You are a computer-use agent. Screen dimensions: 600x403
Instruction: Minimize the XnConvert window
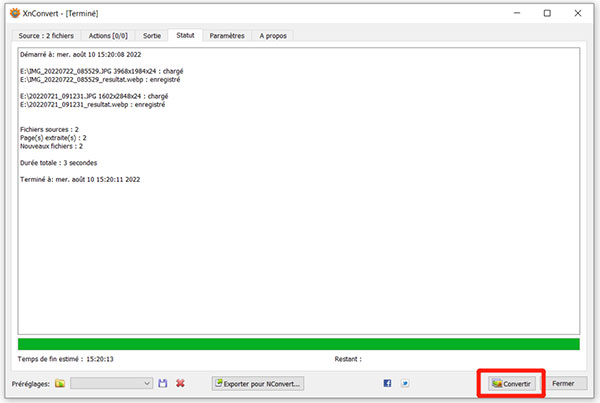[x=517, y=13]
